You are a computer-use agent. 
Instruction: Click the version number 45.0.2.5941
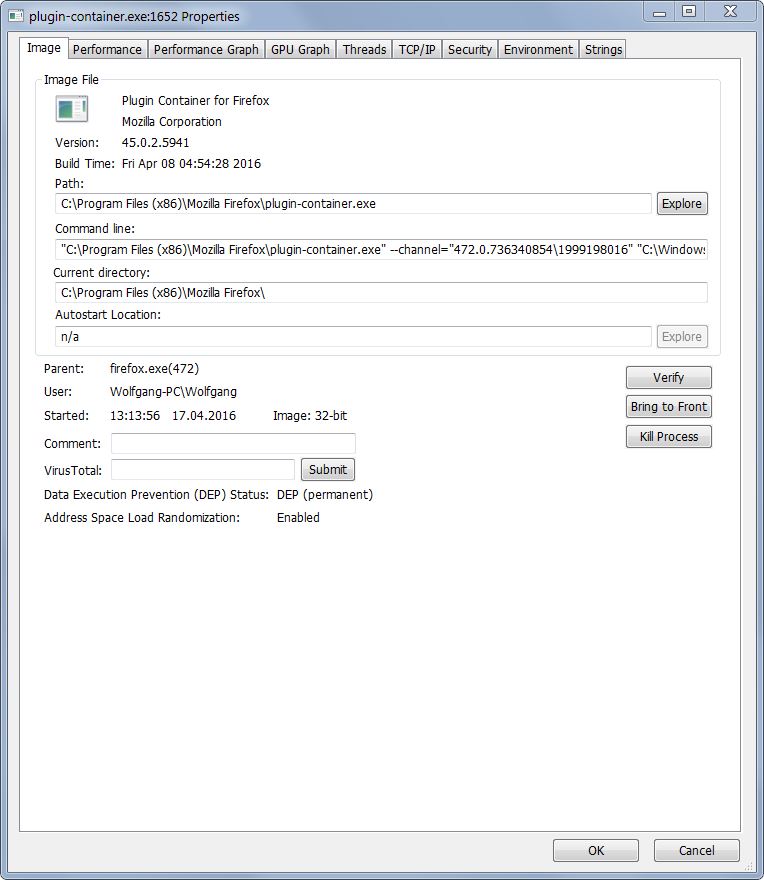[x=155, y=143]
